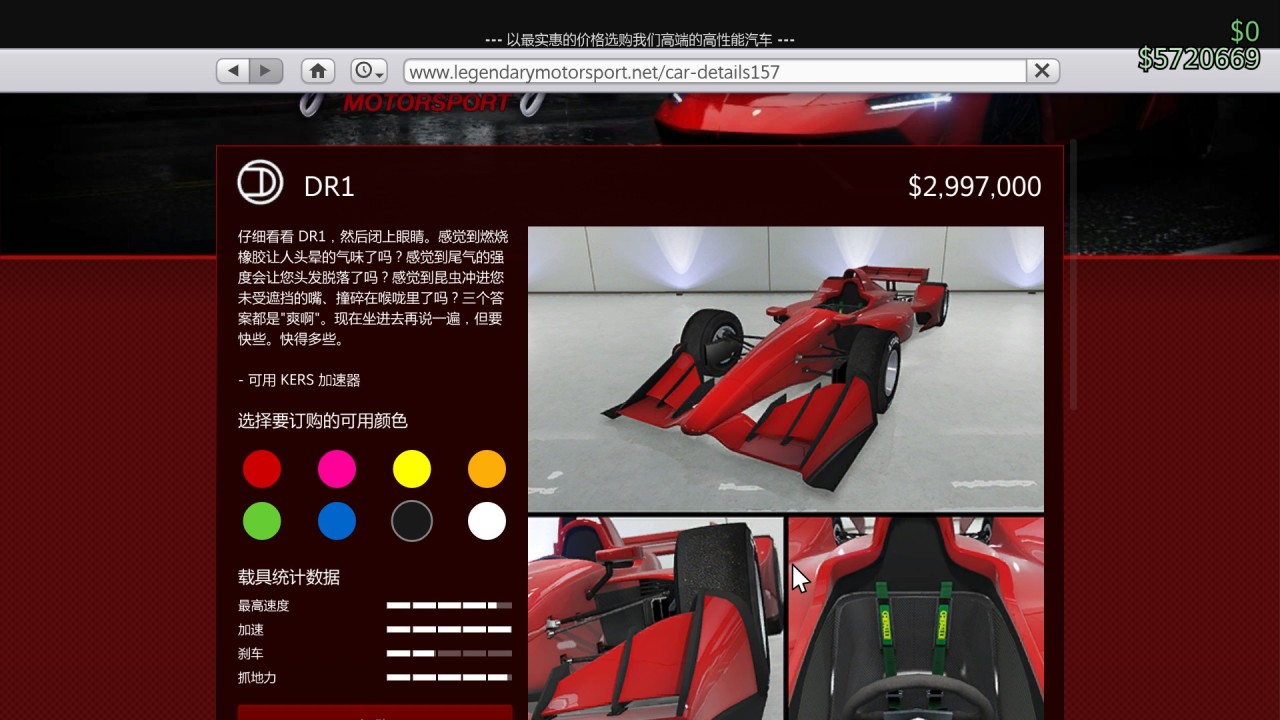Select the yellow color swatch
The width and height of the screenshot is (1280, 720).
point(412,469)
